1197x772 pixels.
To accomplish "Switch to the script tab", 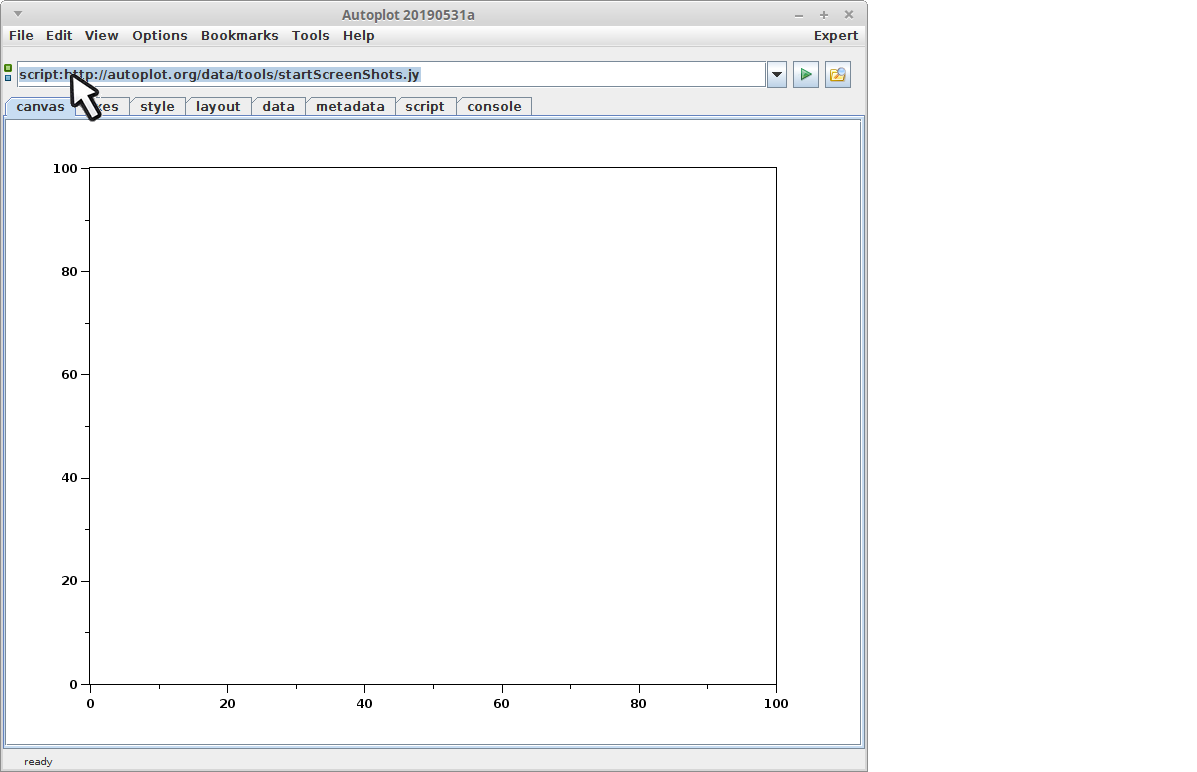I will point(425,107).
